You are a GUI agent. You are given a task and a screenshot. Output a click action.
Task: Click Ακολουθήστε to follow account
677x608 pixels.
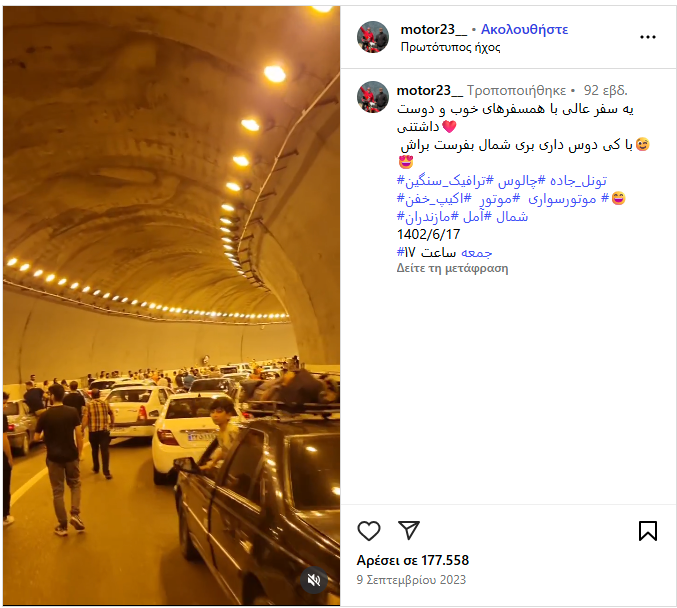[x=524, y=29]
